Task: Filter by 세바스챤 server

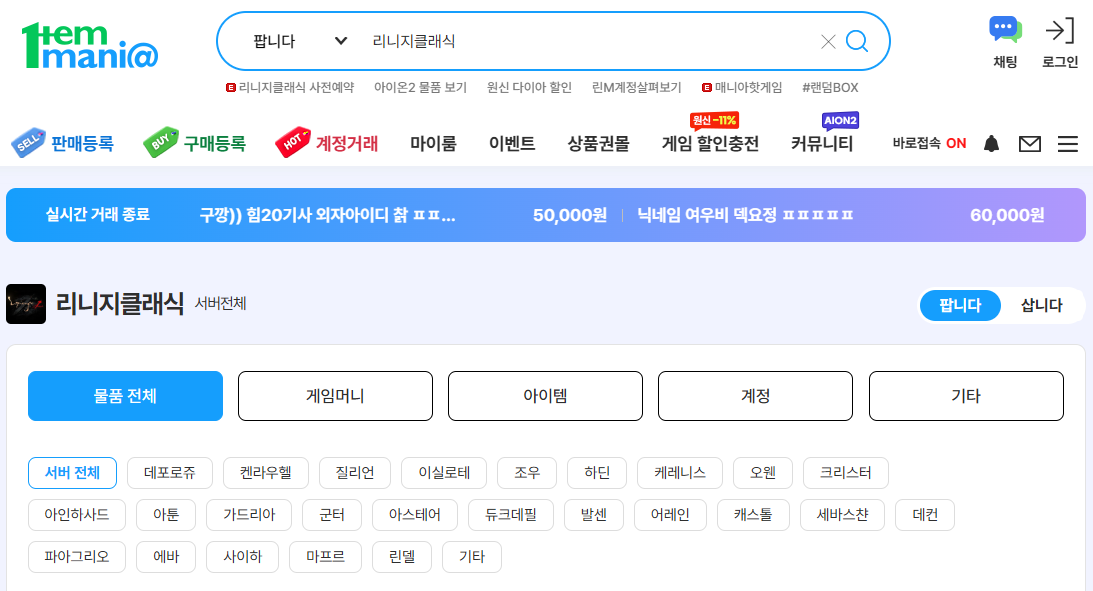Action: tap(842, 515)
